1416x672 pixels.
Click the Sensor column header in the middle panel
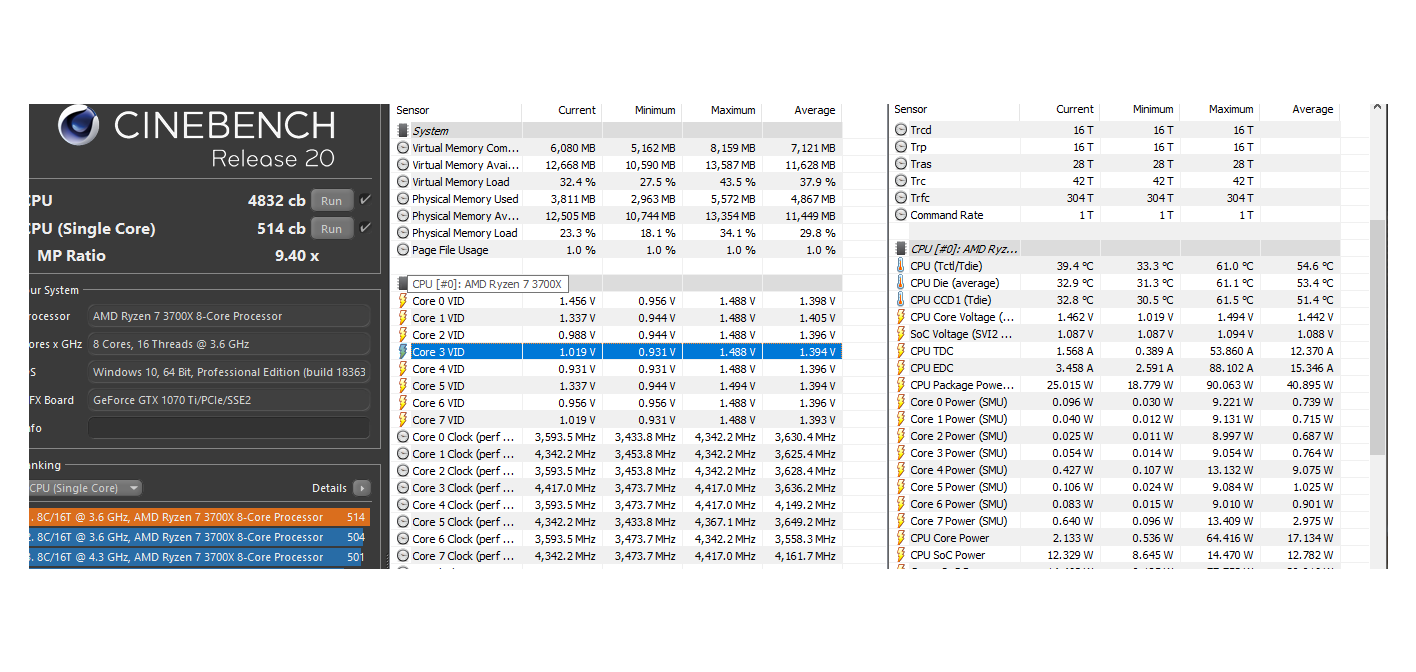coord(413,110)
